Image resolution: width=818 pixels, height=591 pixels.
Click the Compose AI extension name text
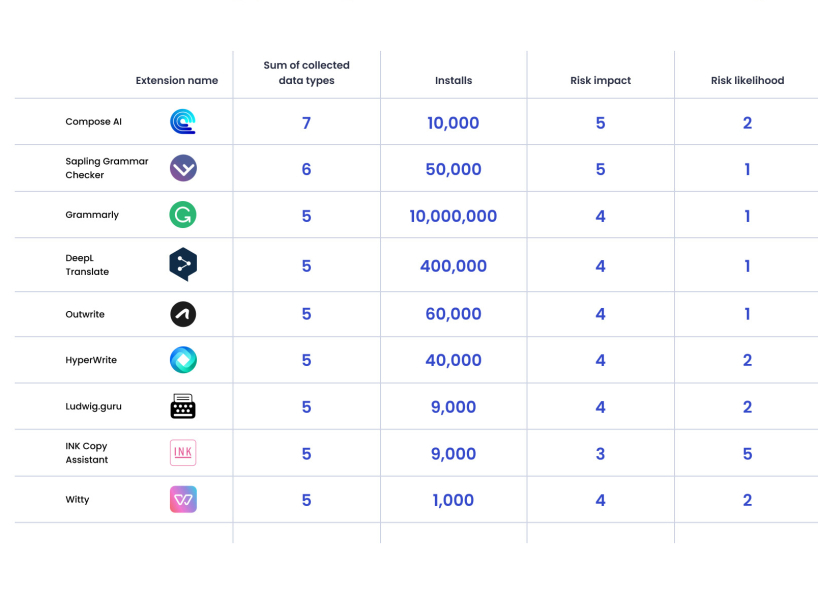pos(94,122)
